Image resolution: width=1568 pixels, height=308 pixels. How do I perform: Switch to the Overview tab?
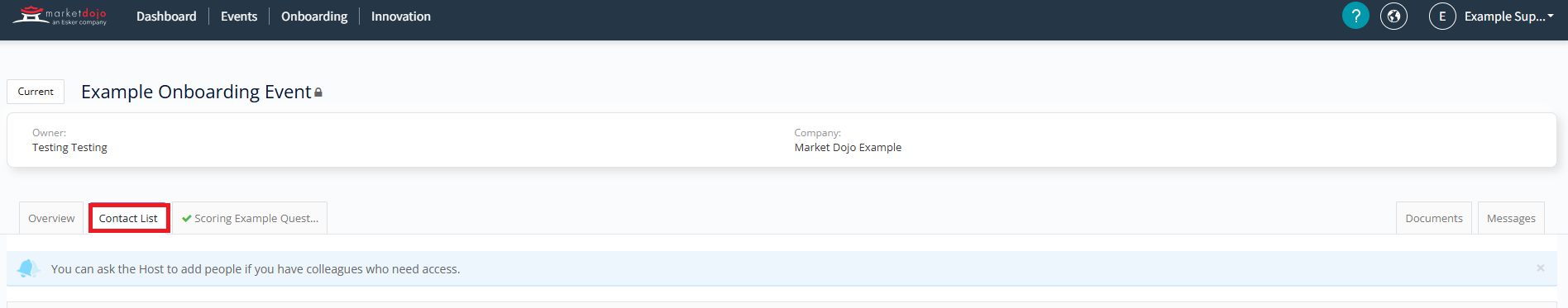pyautogui.click(x=51, y=218)
